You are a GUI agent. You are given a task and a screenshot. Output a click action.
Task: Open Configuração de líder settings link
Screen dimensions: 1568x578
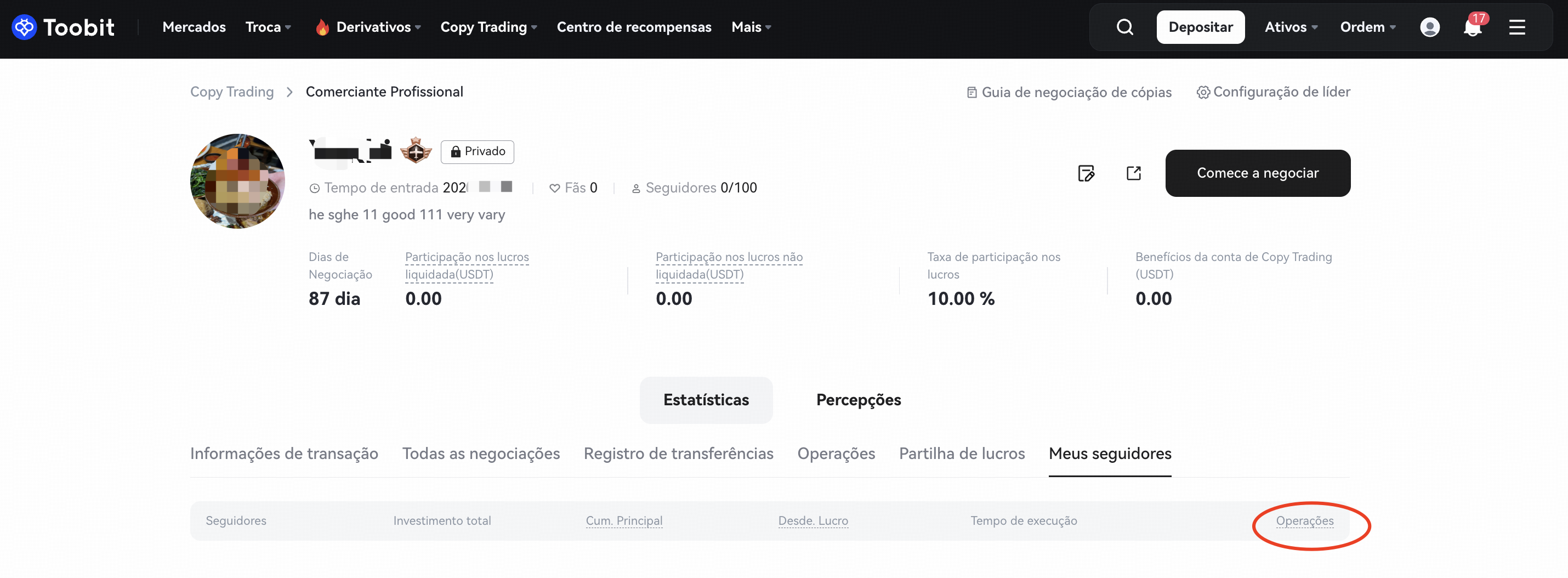[1274, 92]
